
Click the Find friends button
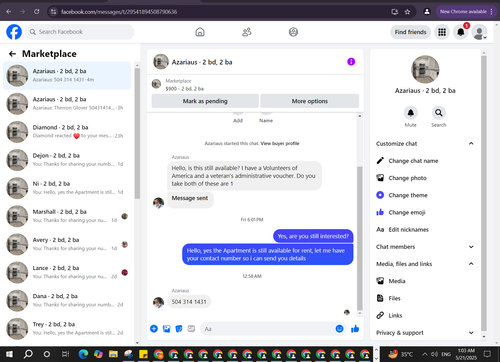point(410,32)
